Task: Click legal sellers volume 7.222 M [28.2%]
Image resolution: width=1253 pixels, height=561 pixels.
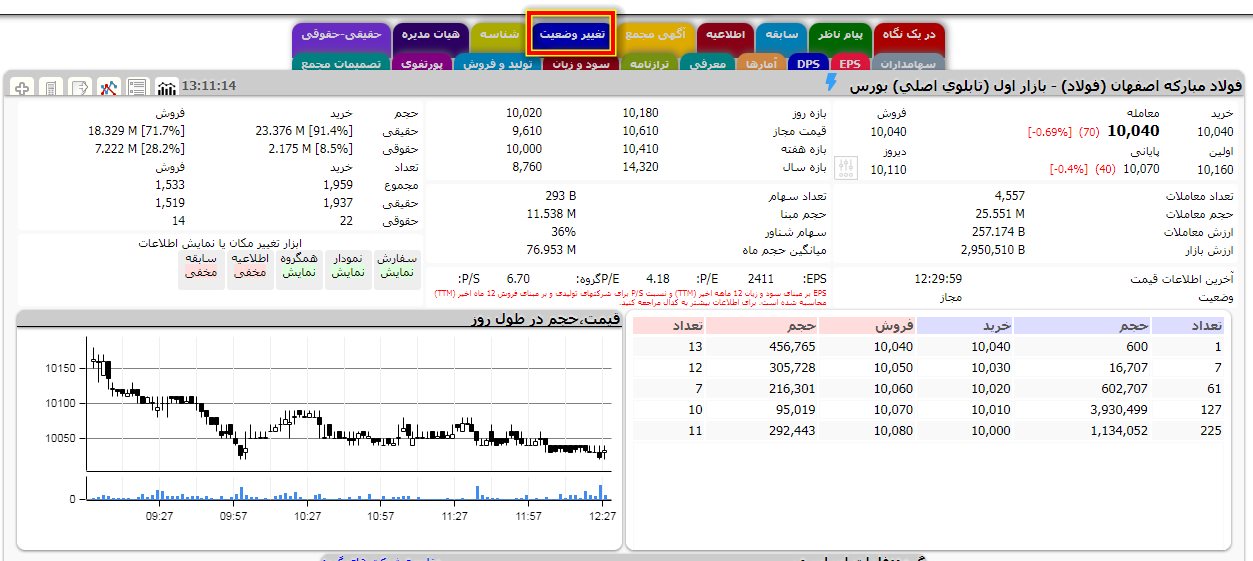Action: pyautogui.click(x=140, y=149)
